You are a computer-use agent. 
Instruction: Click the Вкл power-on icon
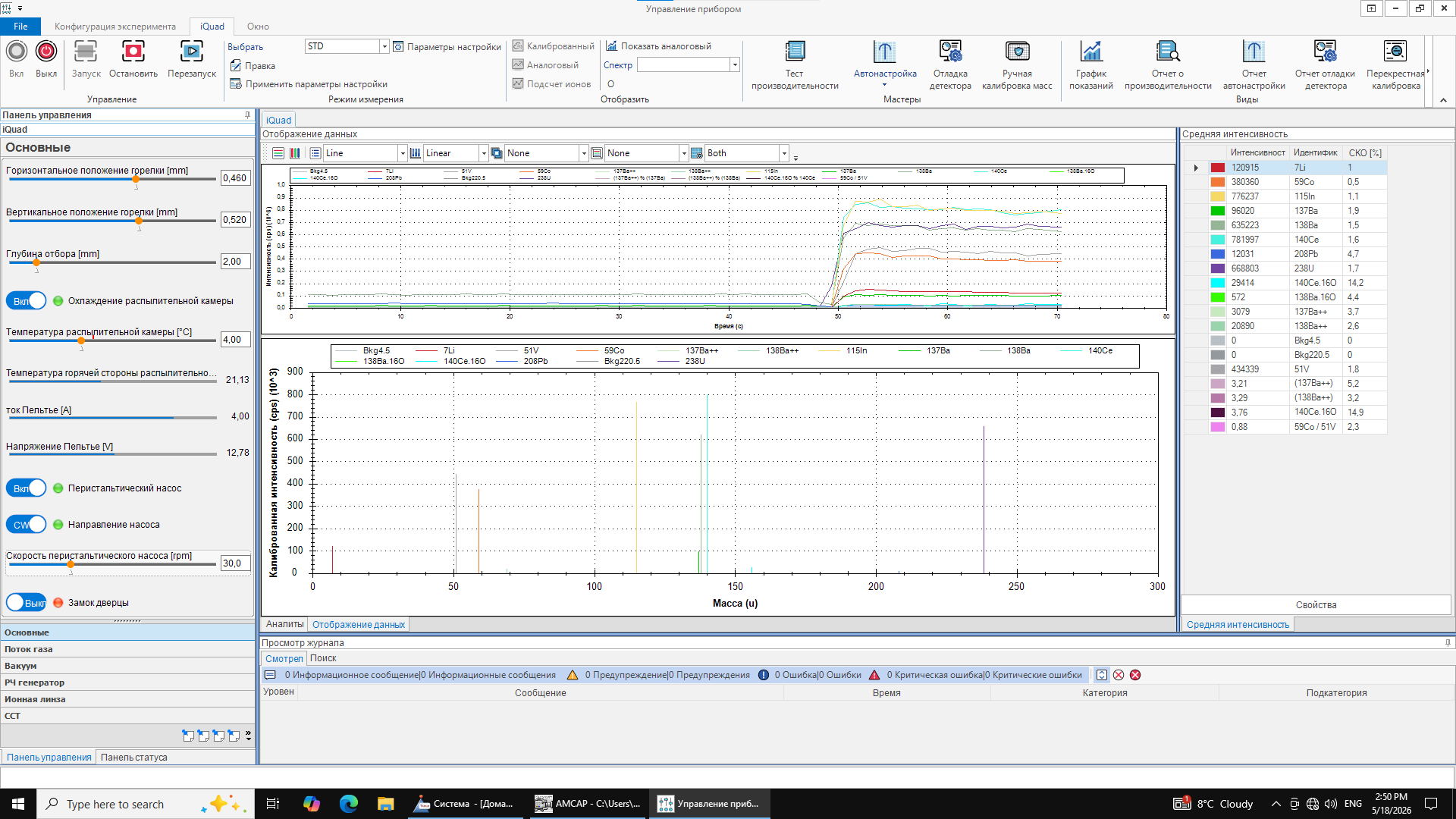pyautogui.click(x=17, y=52)
